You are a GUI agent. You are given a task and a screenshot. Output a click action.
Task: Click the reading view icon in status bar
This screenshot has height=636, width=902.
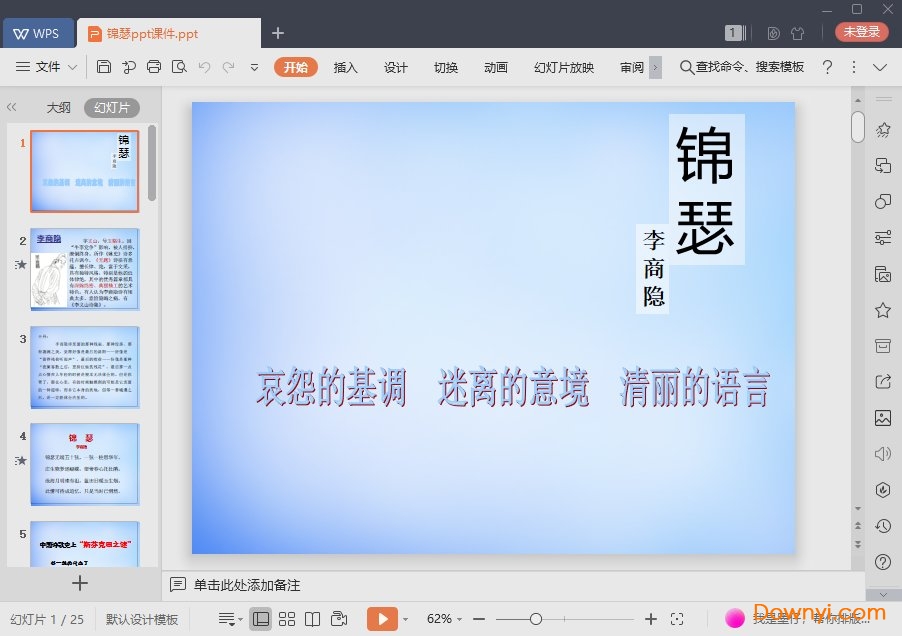click(x=313, y=618)
